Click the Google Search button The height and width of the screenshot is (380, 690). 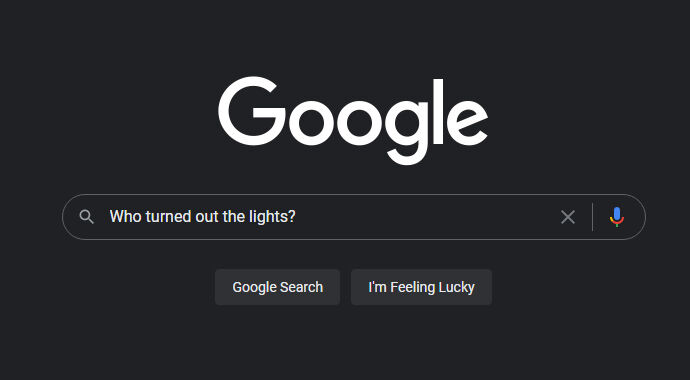(277, 287)
